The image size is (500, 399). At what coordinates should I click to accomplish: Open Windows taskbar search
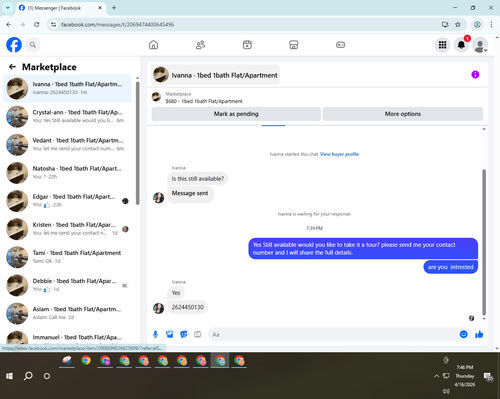coord(28,376)
